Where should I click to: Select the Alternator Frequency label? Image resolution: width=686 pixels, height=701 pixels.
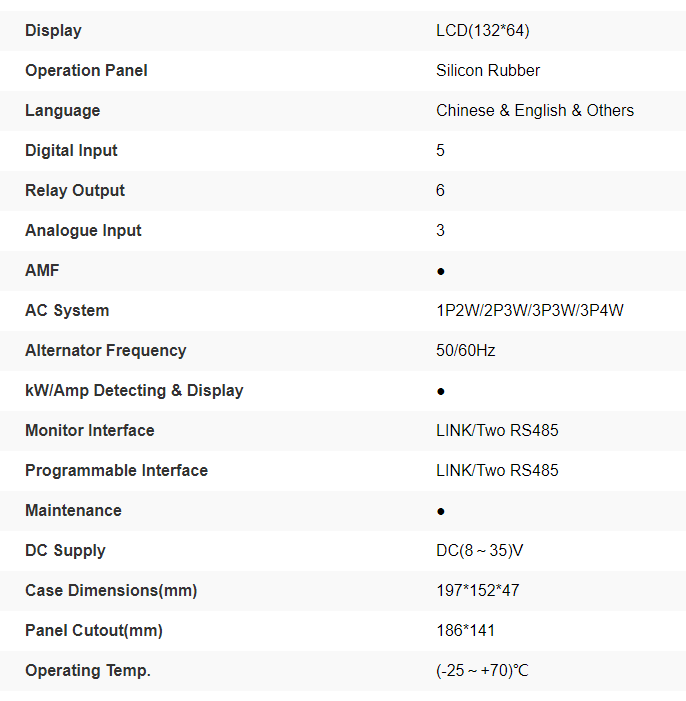pyautogui.click(x=105, y=351)
